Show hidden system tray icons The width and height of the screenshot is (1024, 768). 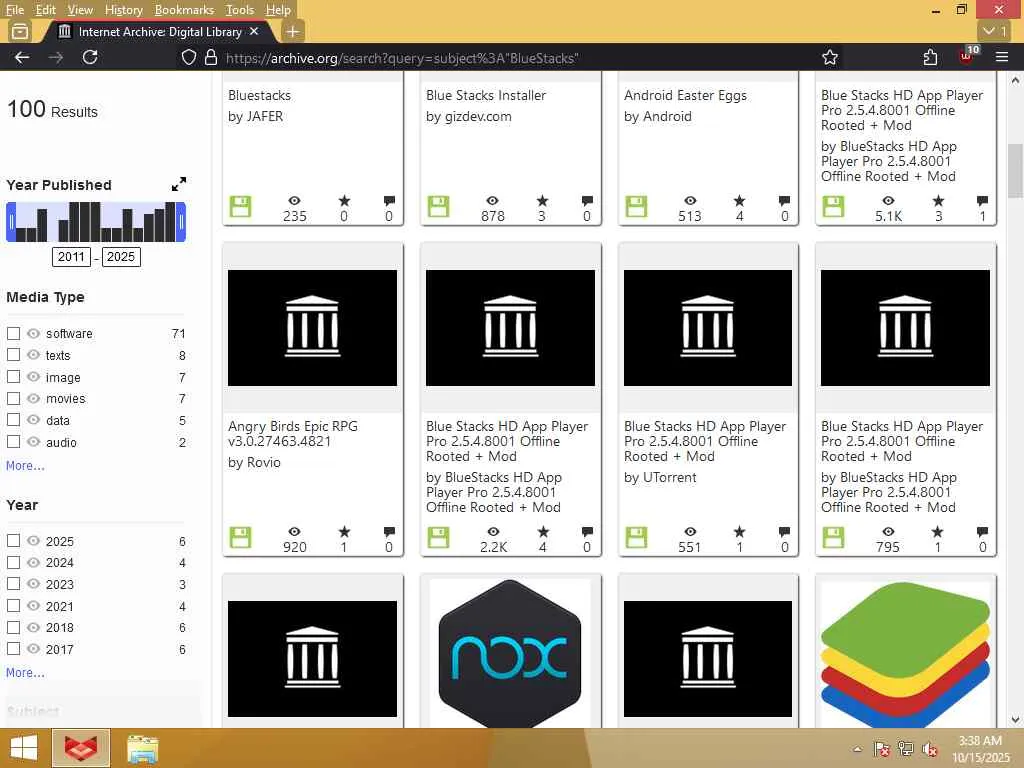point(857,749)
